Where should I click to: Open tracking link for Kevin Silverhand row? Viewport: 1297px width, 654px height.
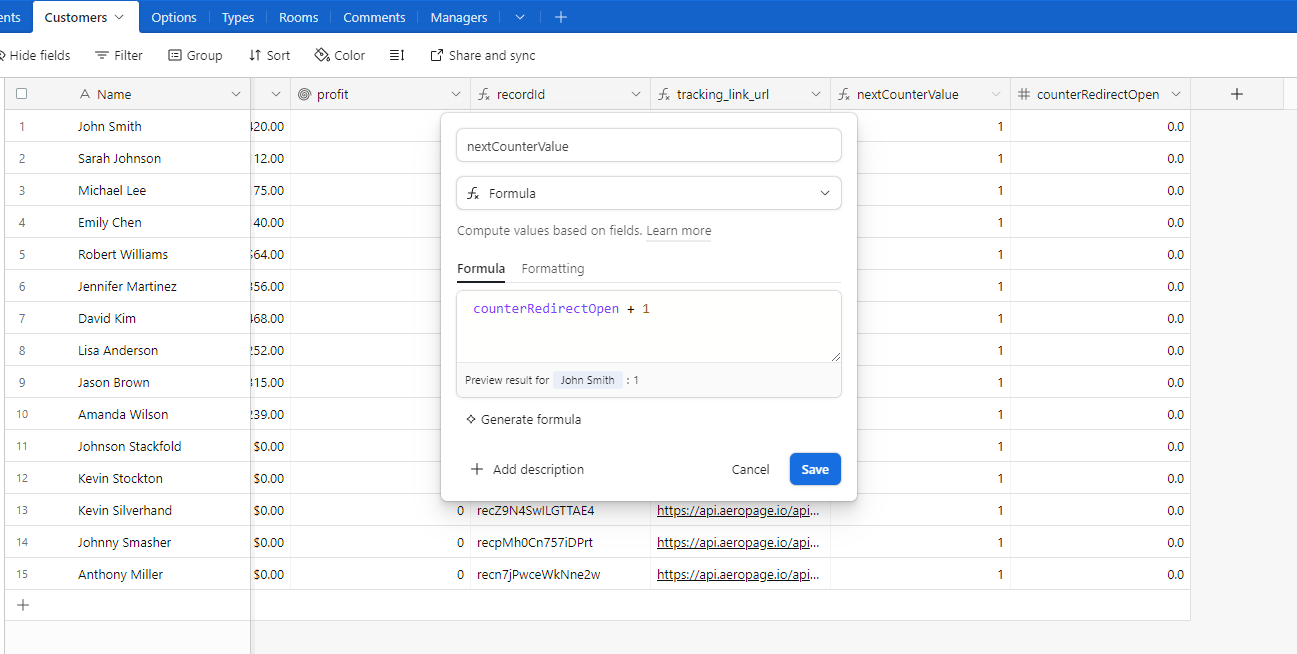click(x=738, y=510)
